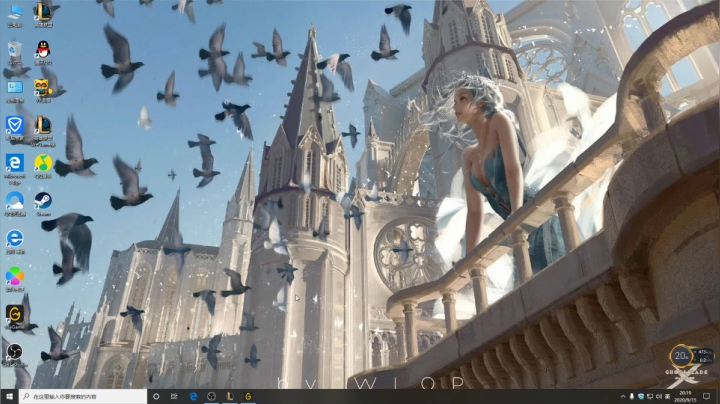Launch the WeGame desktop shortcut

click(x=15, y=317)
